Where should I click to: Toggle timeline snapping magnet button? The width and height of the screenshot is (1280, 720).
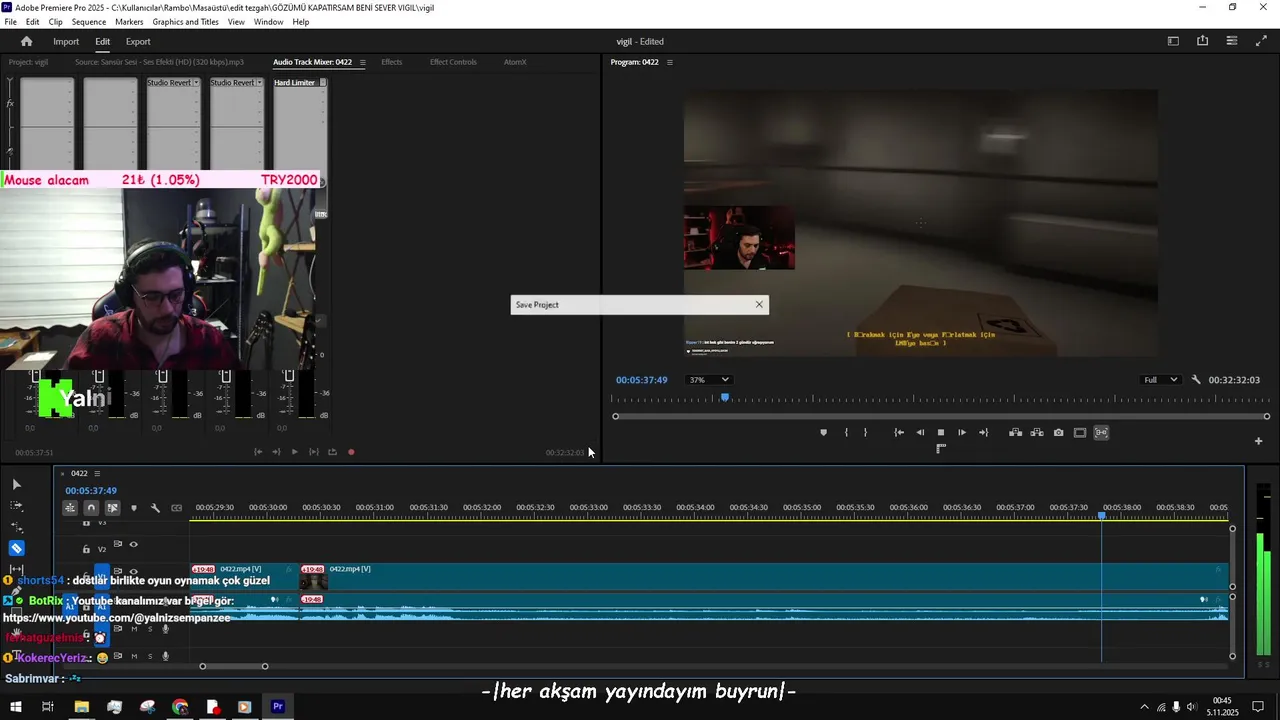91,508
